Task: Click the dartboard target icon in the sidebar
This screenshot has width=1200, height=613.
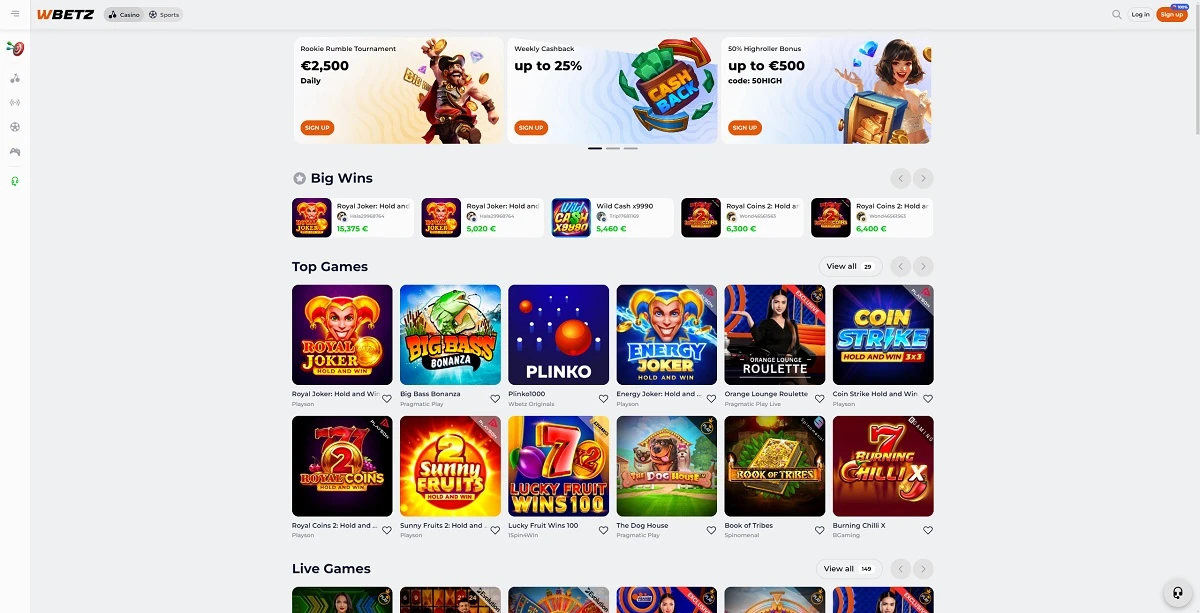Action: click(x=15, y=48)
